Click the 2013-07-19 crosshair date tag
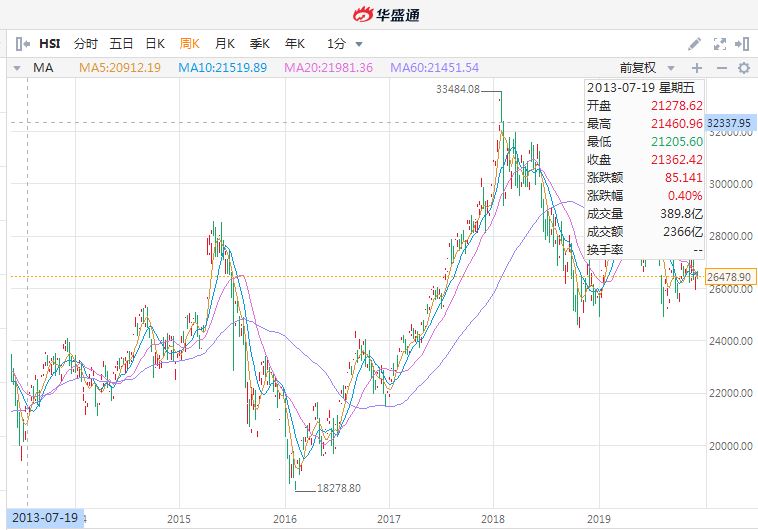Viewport: 758px width, 530px height. tap(45, 518)
